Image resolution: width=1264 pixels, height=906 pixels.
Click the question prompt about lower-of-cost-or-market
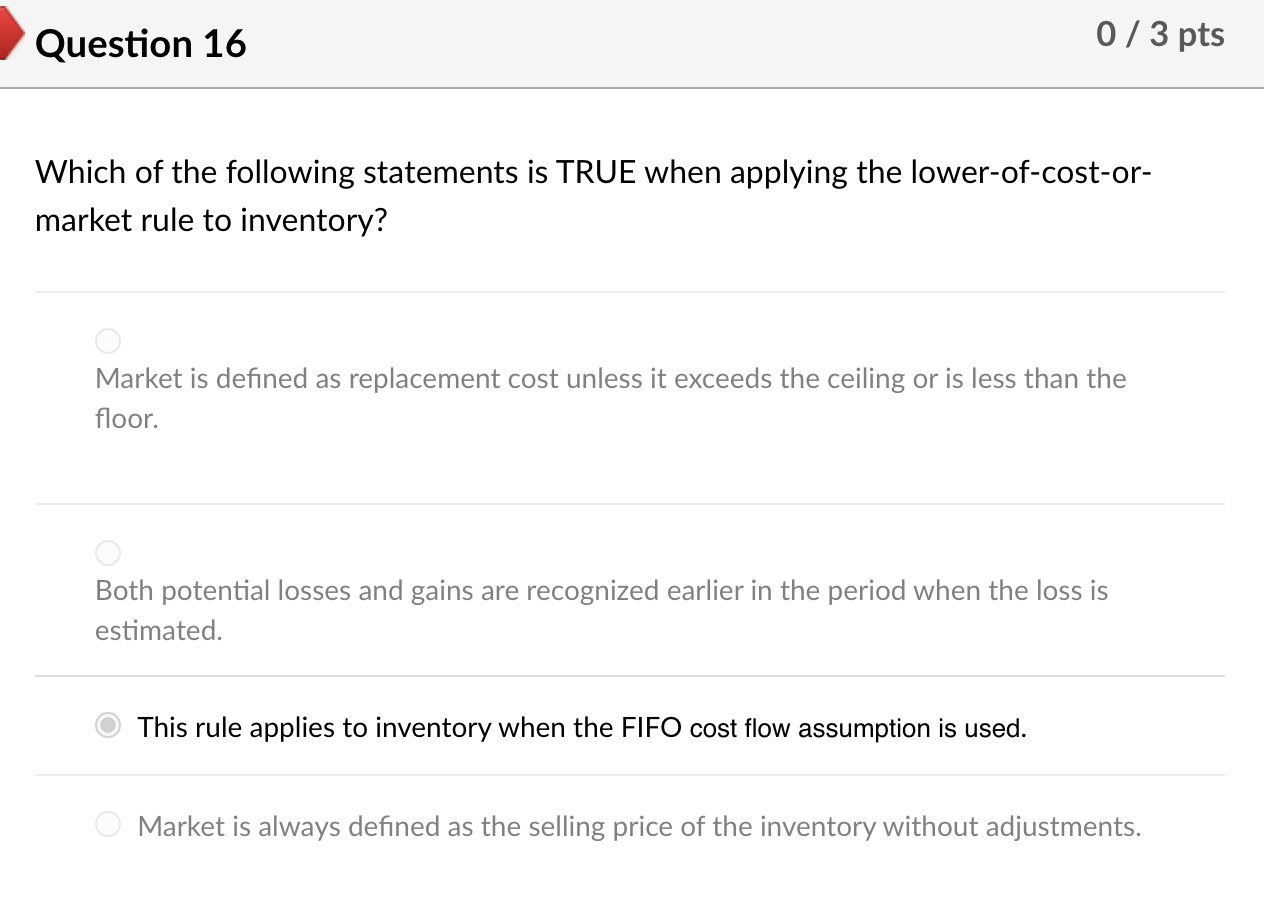pyautogui.click(x=593, y=196)
